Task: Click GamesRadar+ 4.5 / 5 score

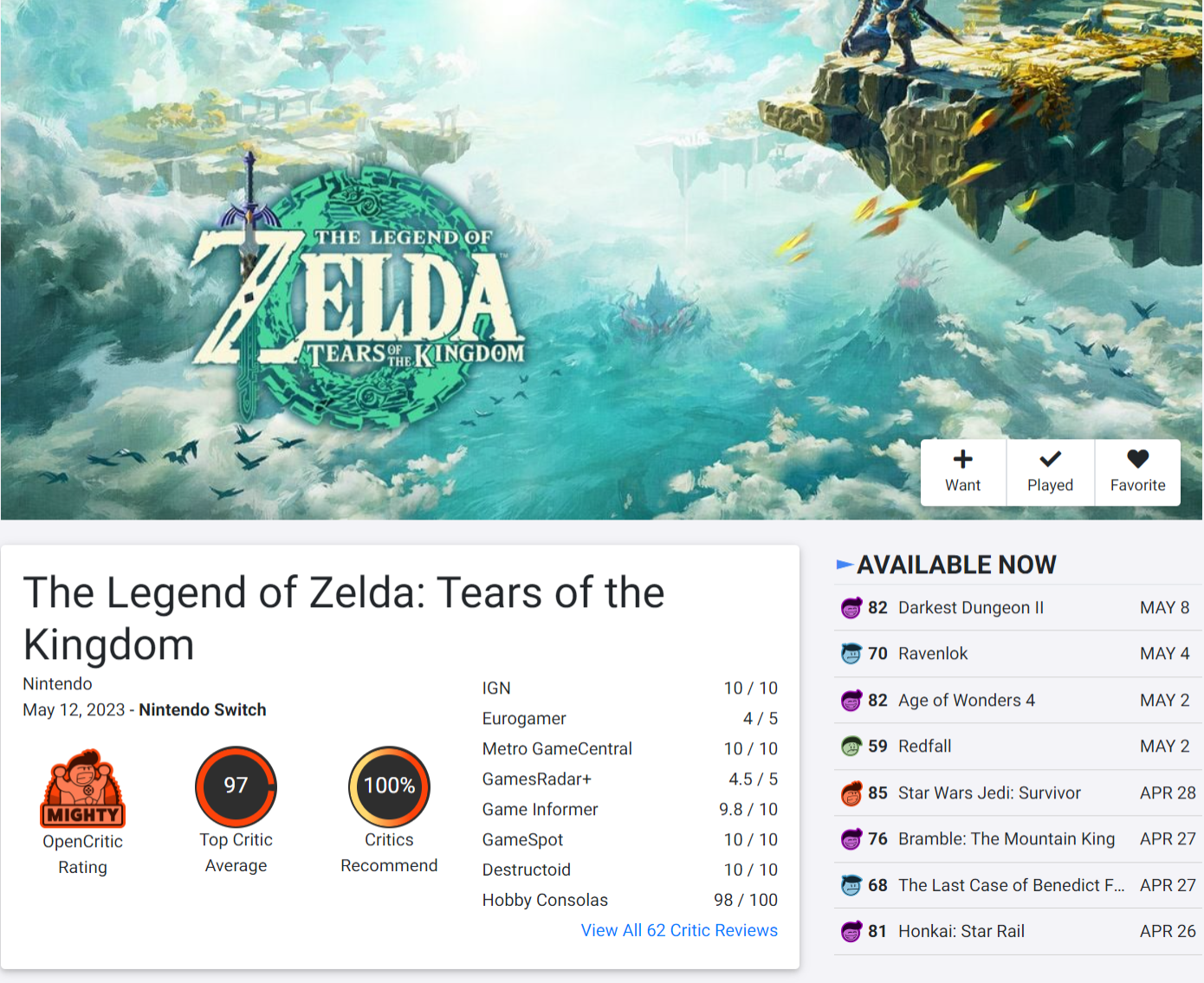Action: pos(754,779)
